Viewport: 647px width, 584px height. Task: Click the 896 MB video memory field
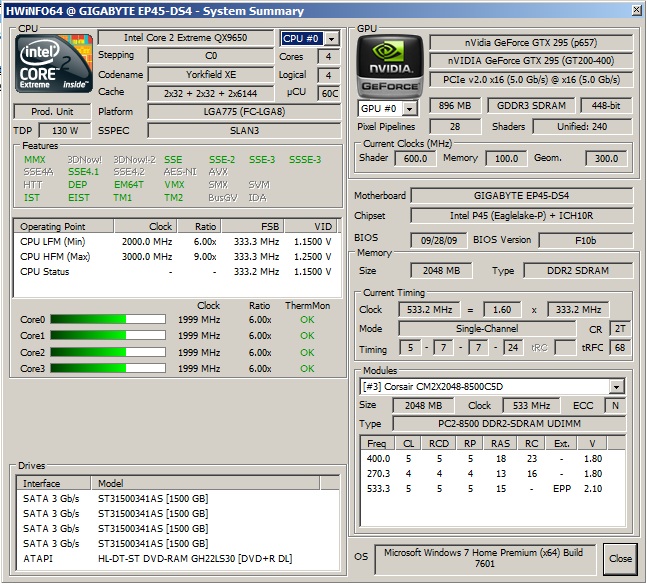click(x=455, y=106)
